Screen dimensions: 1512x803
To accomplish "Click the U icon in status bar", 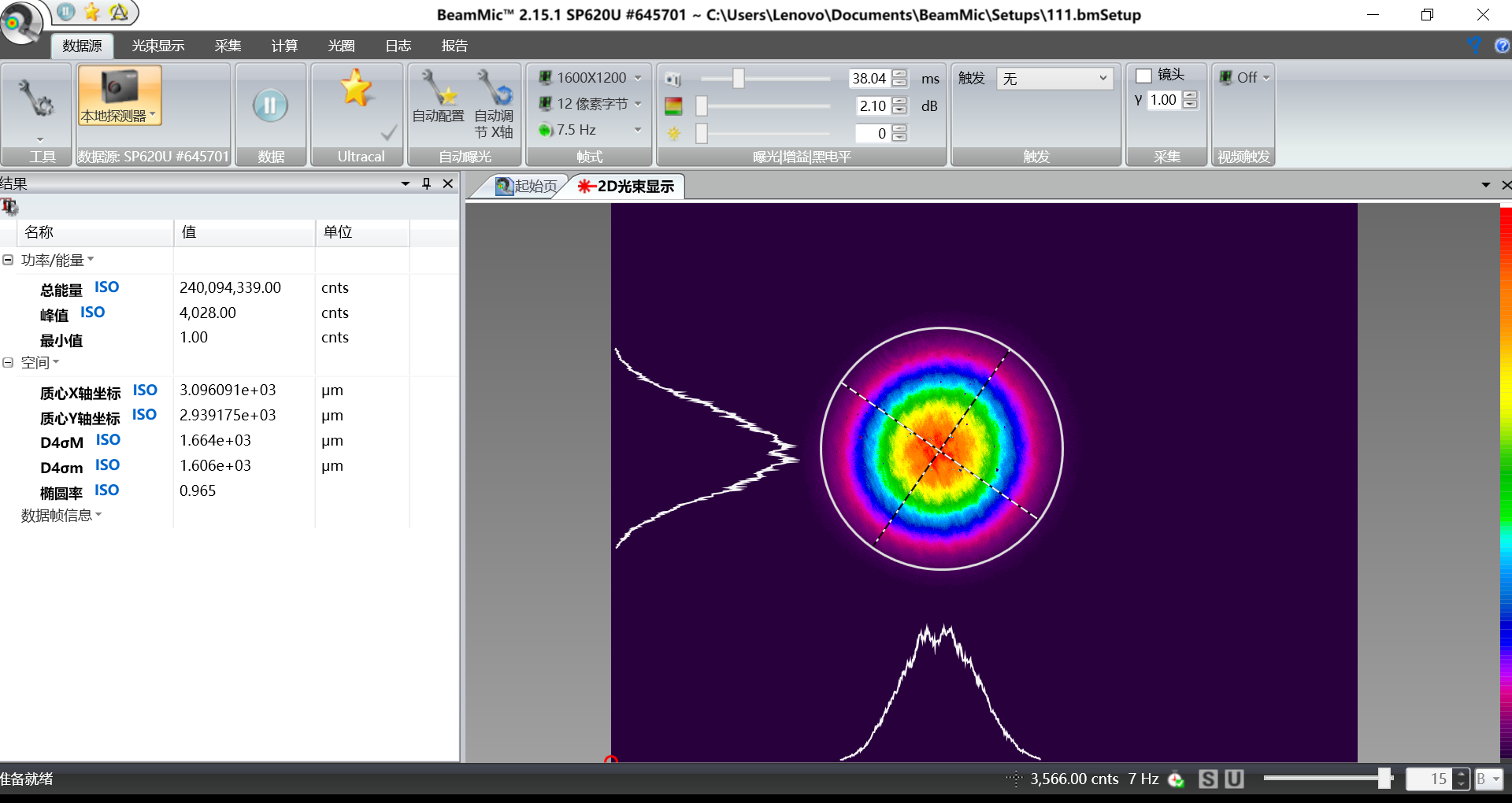I will (x=1234, y=779).
